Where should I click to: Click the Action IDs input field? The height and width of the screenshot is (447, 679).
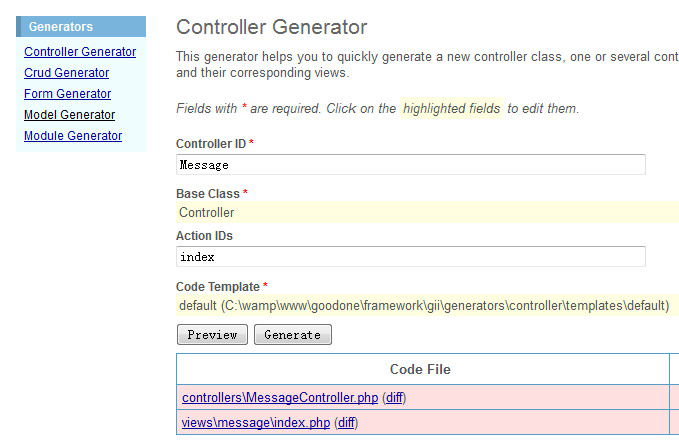coord(411,256)
